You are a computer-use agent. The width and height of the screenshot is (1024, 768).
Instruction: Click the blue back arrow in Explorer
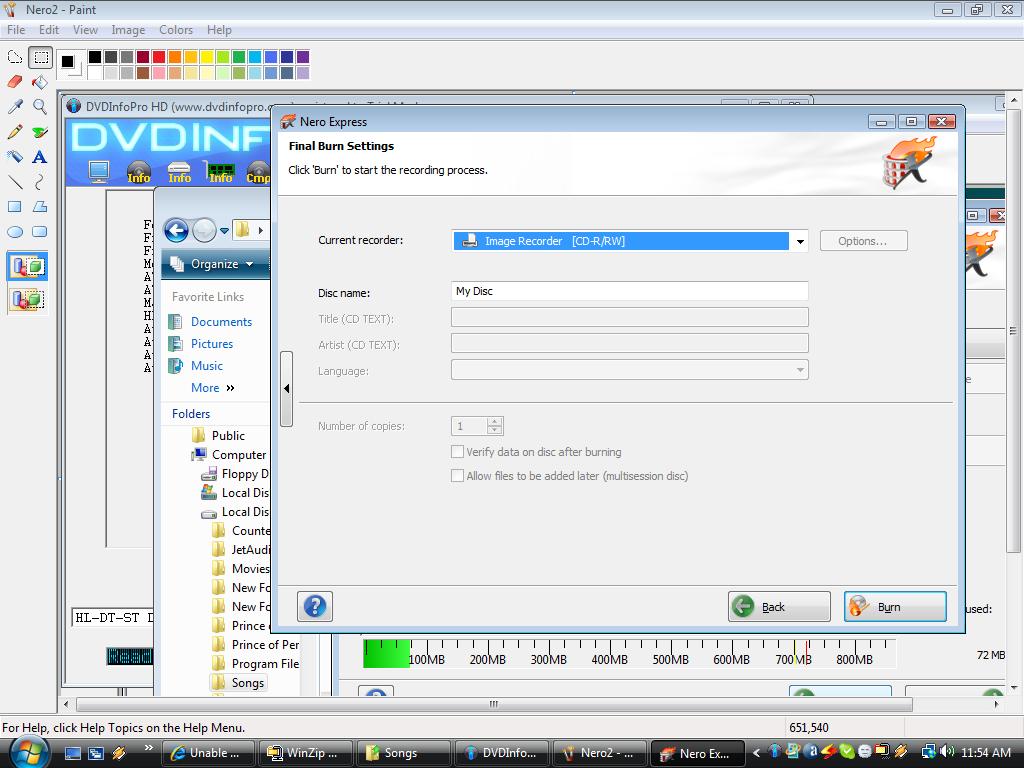(x=176, y=230)
